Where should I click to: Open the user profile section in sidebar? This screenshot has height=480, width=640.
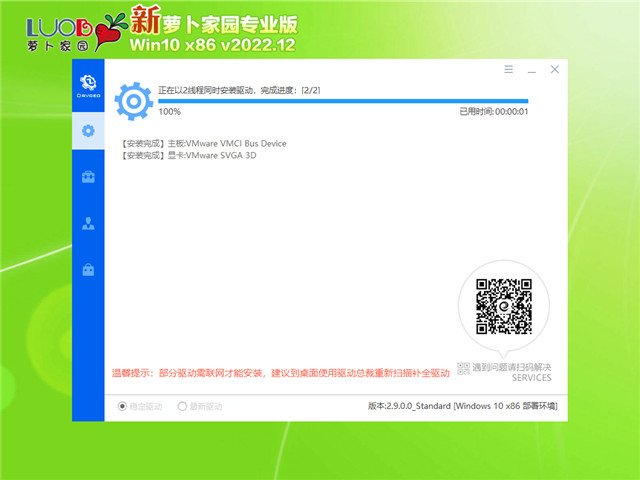point(88,223)
